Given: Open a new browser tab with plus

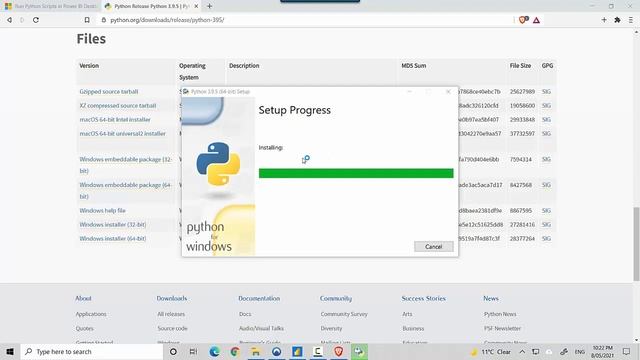Looking at the screenshot, I should point(209,6).
